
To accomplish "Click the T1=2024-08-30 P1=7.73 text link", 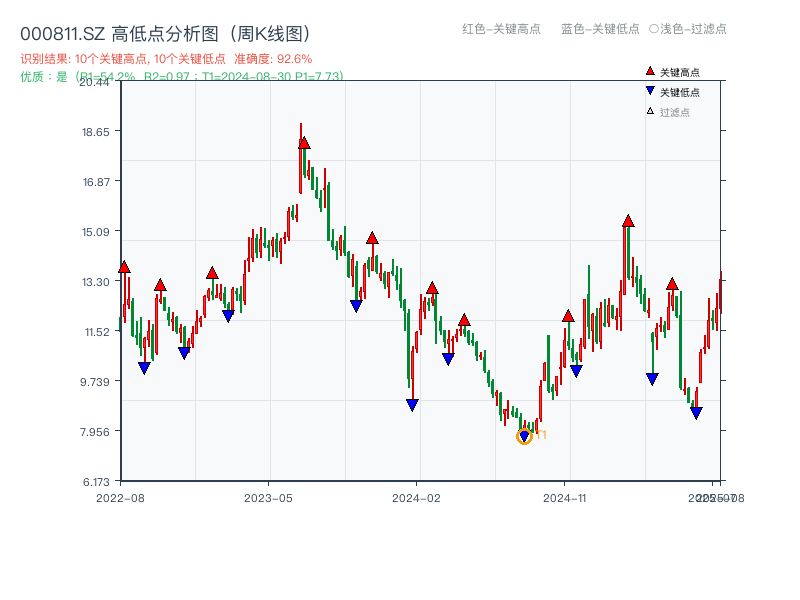I will click(x=283, y=77).
